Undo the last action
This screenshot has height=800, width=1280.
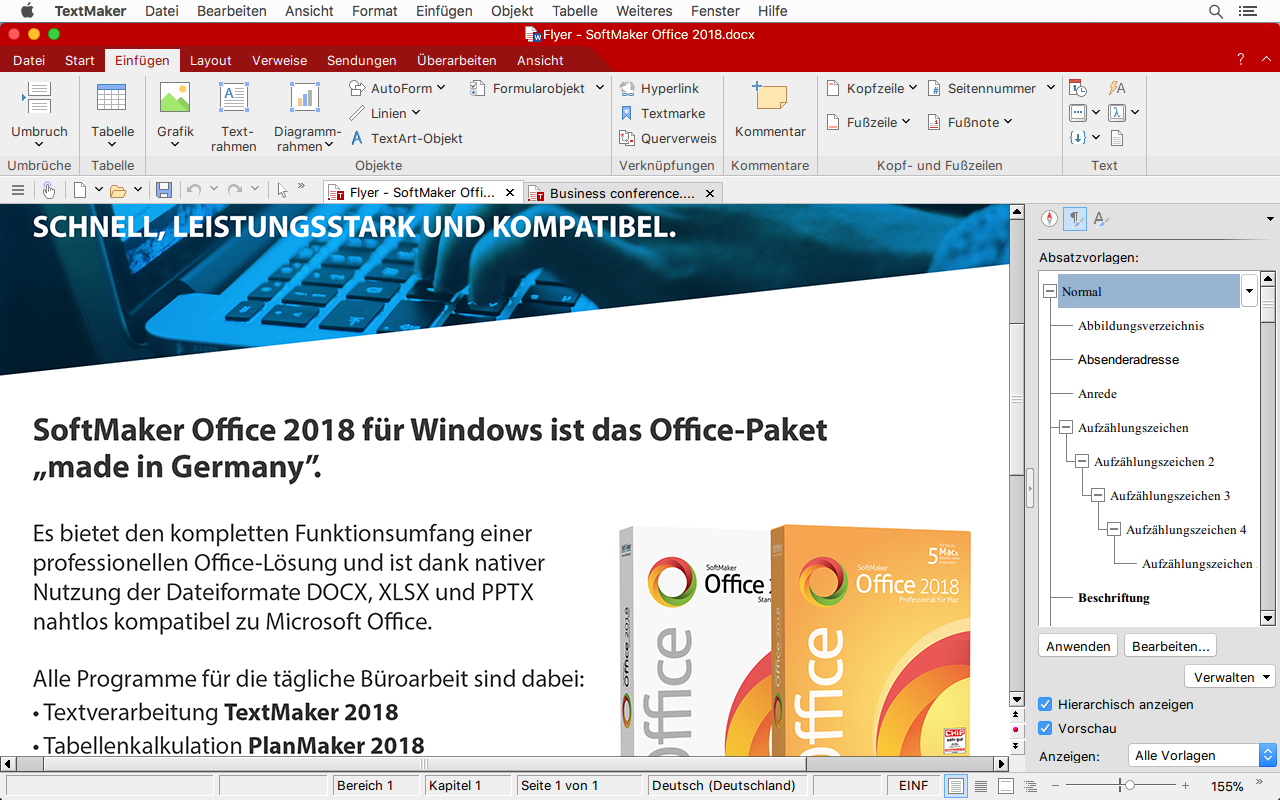194,190
